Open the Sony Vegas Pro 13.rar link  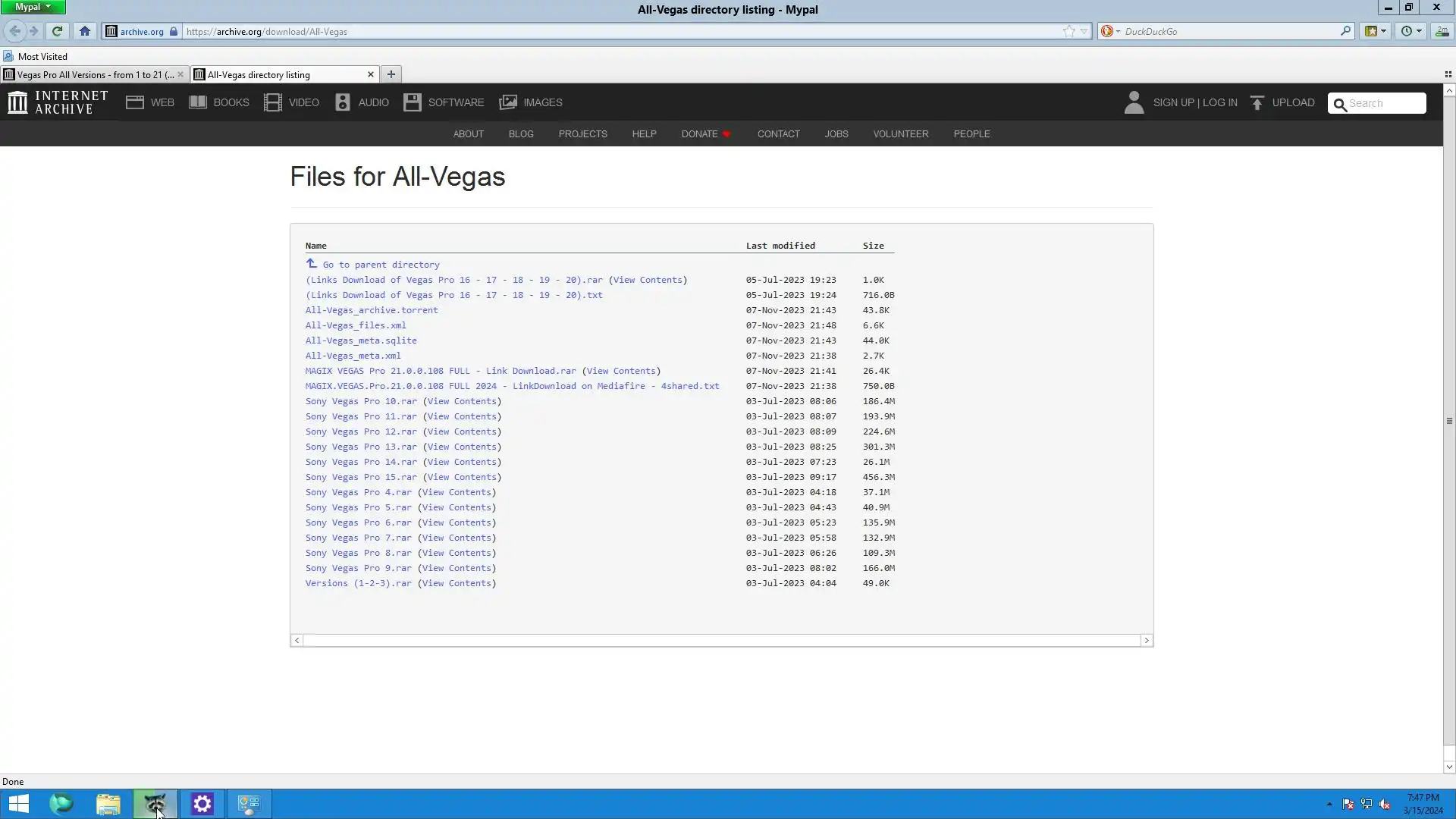[361, 447]
